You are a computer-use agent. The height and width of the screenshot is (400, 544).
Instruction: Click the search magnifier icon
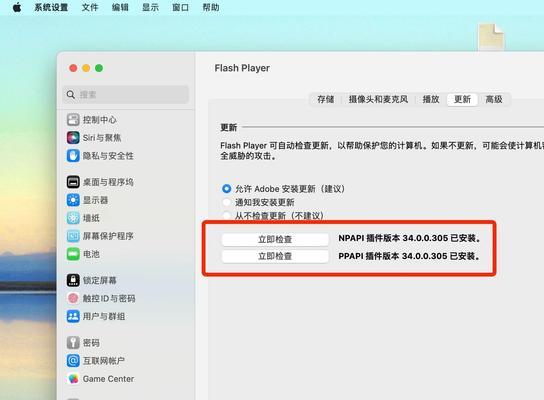coord(71,94)
